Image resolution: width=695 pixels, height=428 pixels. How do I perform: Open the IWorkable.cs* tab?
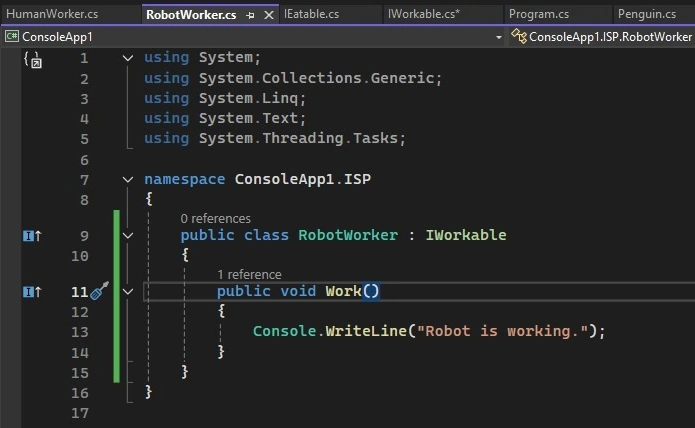(x=423, y=14)
